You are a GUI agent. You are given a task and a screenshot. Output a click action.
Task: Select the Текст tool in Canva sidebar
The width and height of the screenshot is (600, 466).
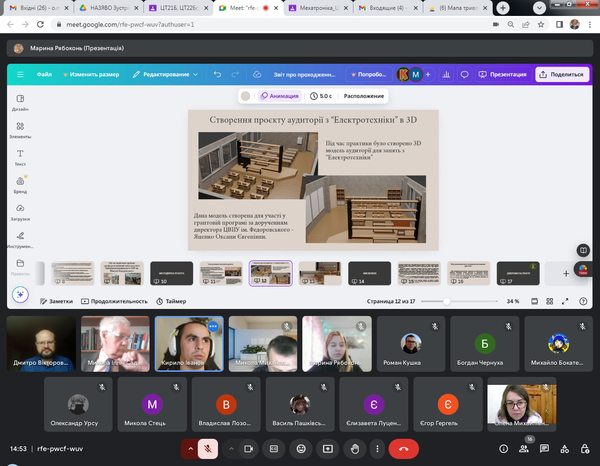click(20, 157)
